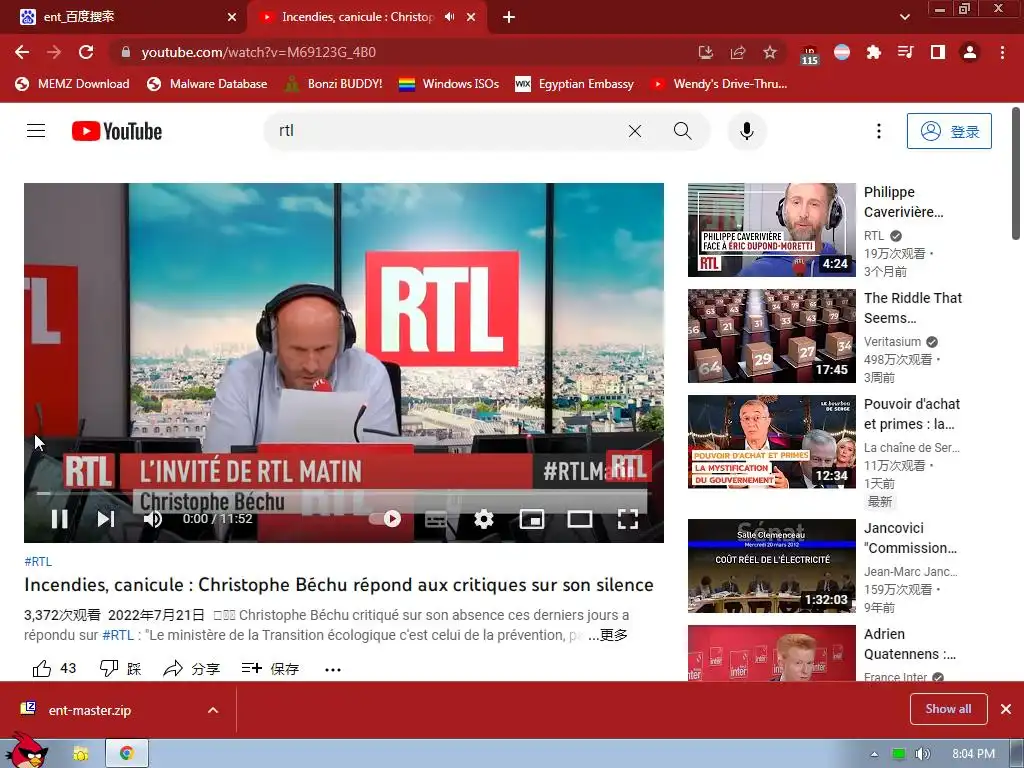Toggle the autoplay switch in player
Viewport: 1024px width, 768px height.
[385, 519]
